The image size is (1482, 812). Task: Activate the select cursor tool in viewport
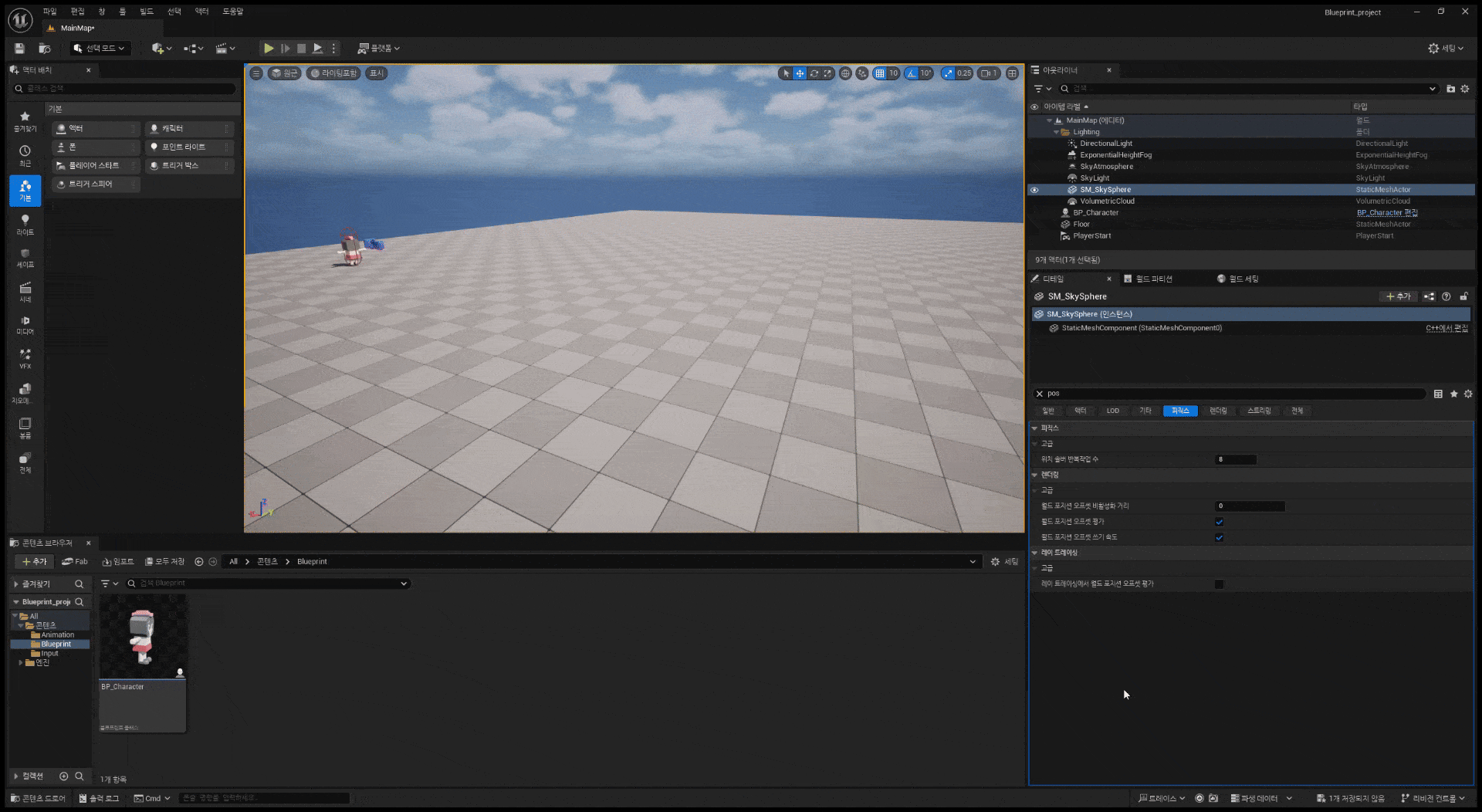pos(786,73)
